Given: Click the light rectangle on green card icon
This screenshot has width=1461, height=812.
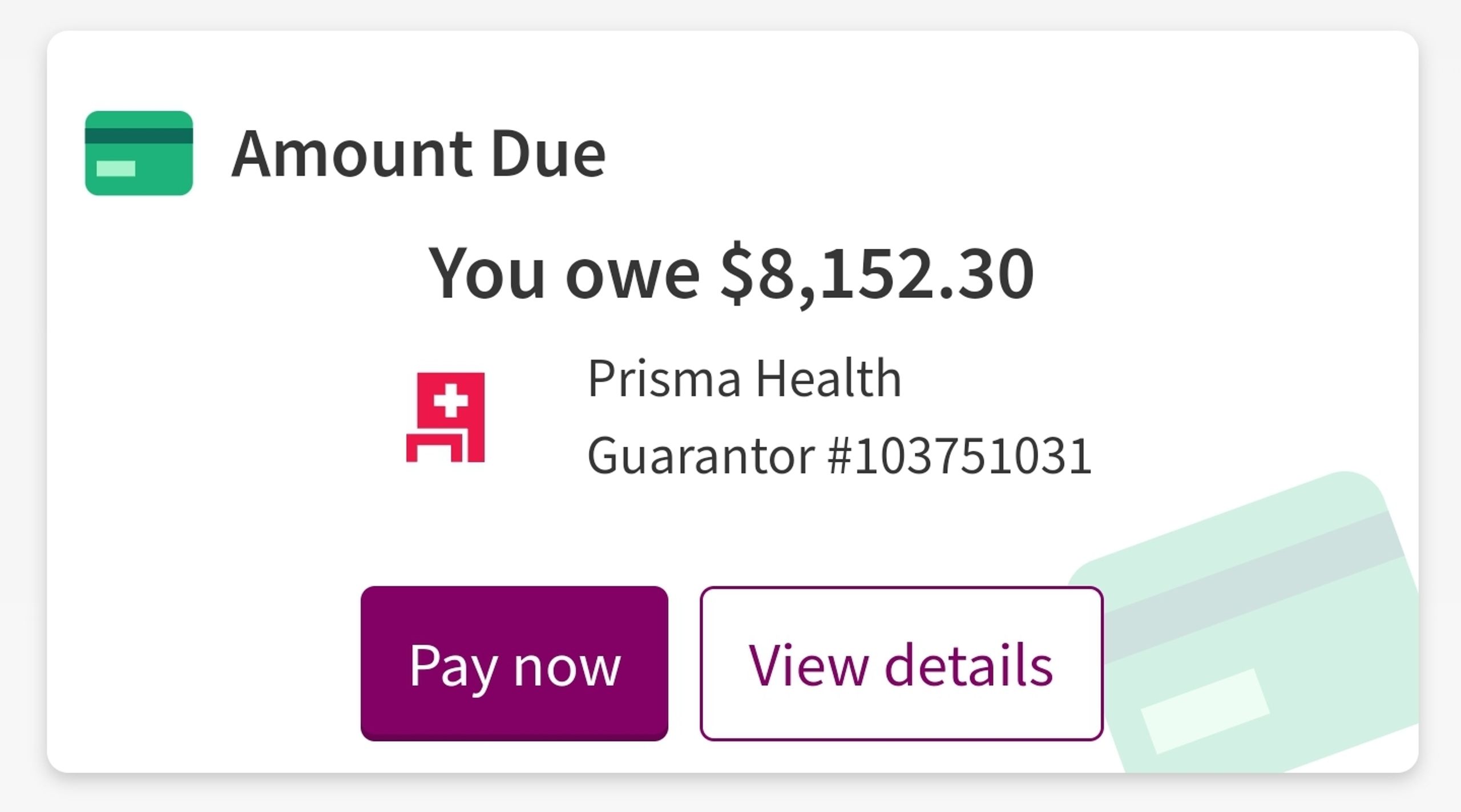Looking at the screenshot, I should click(x=116, y=169).
